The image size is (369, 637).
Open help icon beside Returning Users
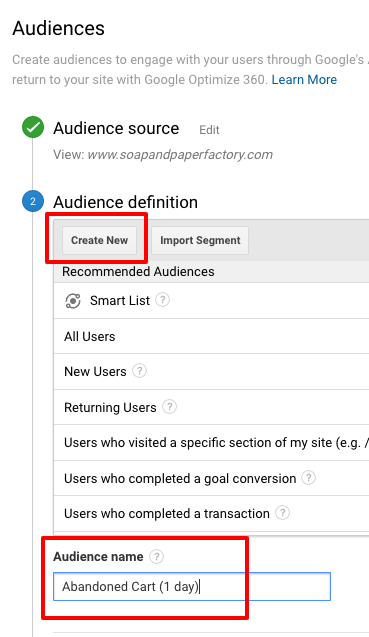[x=169, y=407]
